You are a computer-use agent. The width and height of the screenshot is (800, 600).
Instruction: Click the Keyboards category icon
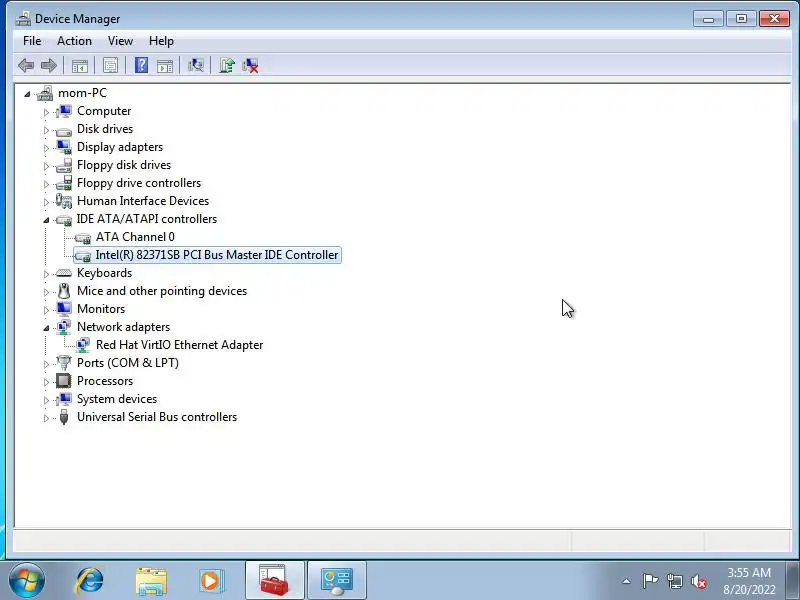point(64,273)
